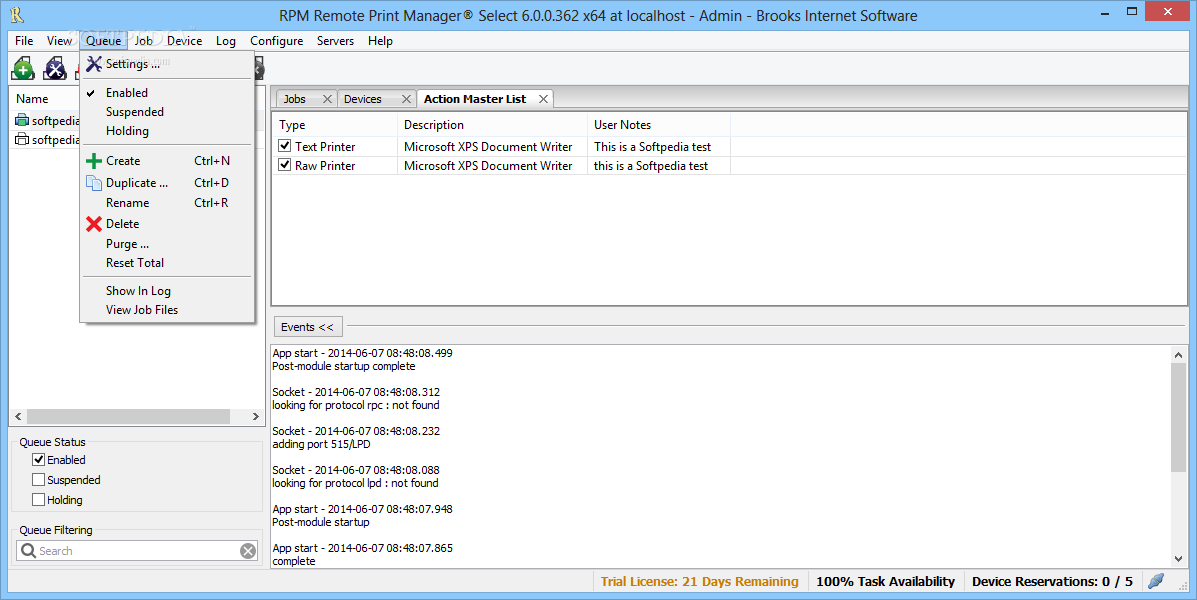Open the View menu
Viewport: 1197px width, 600px height.
[60, 41]
